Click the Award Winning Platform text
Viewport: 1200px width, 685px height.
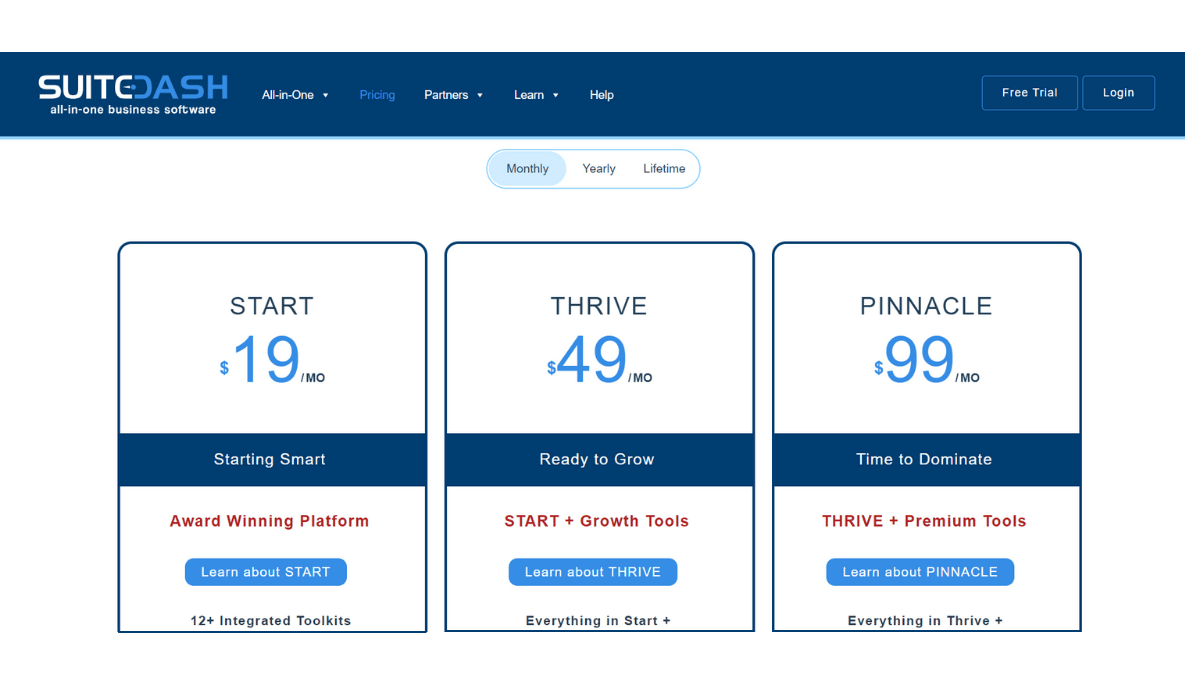pos(269,521)
